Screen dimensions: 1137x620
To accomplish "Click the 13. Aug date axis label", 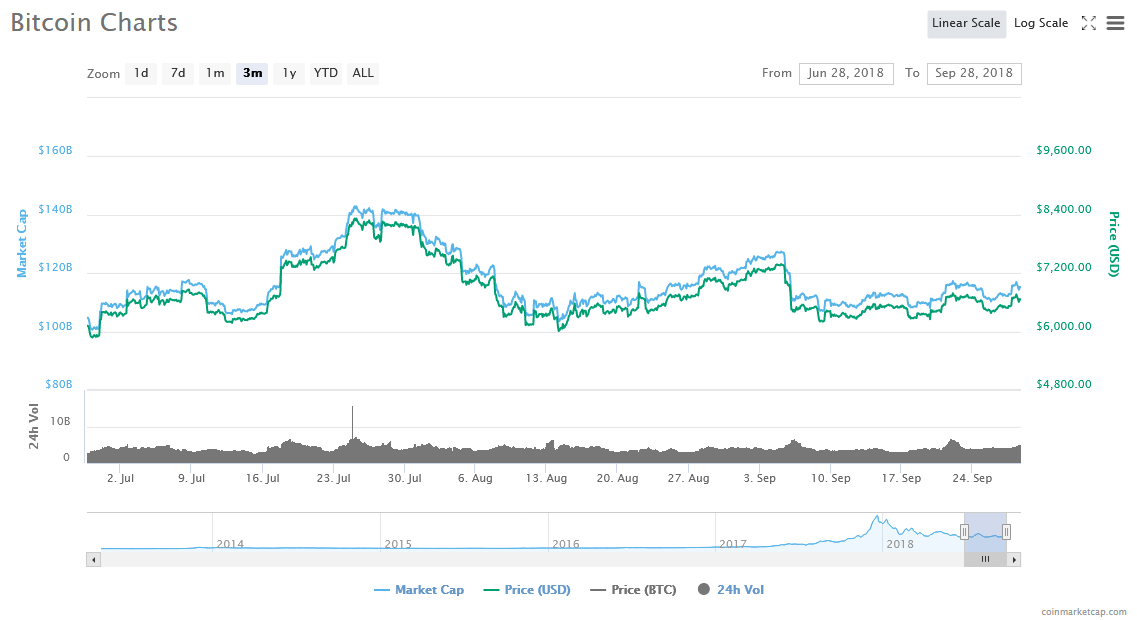I will tap(546, 479).
